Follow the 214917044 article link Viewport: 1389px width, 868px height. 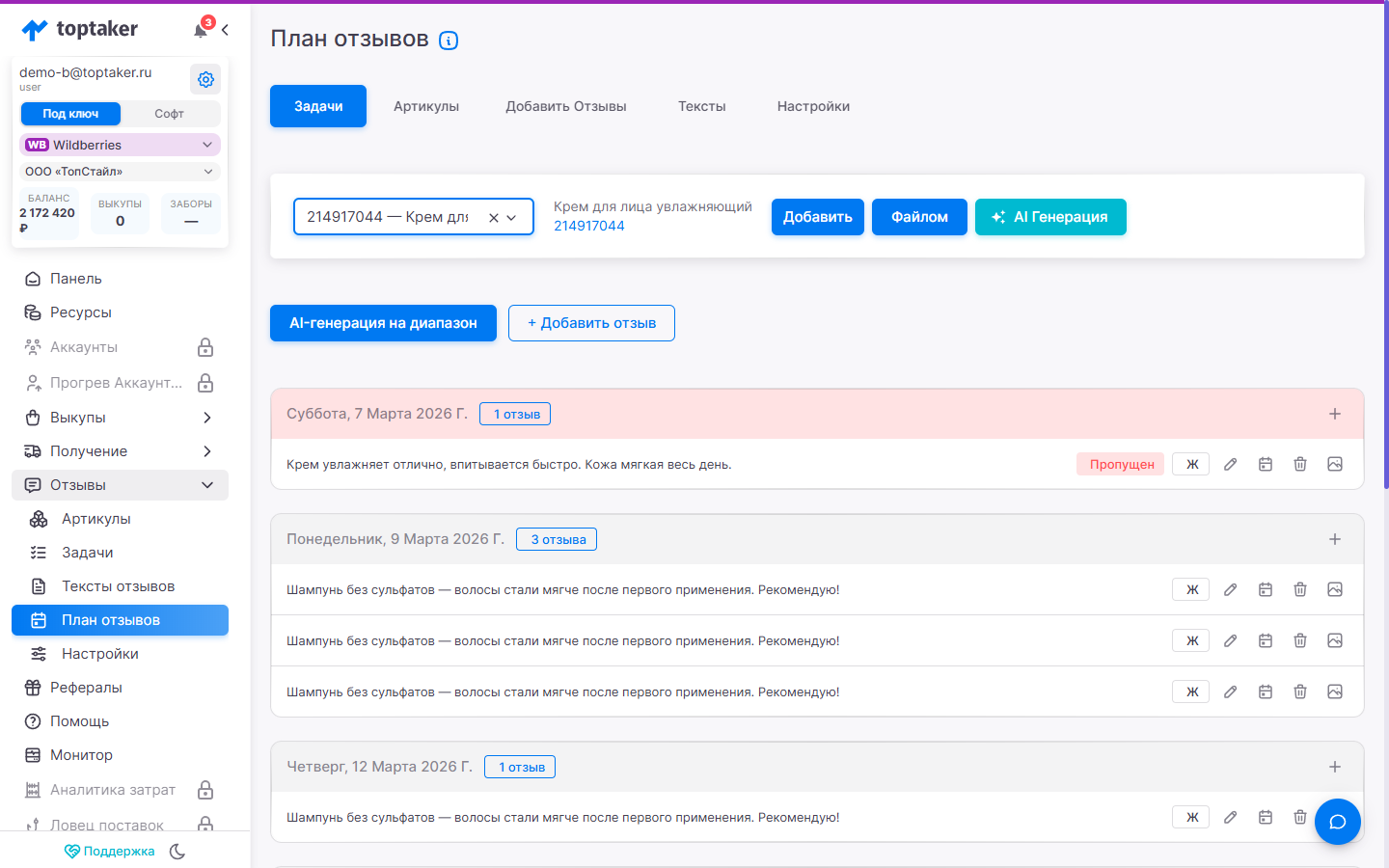pos(589,226)
